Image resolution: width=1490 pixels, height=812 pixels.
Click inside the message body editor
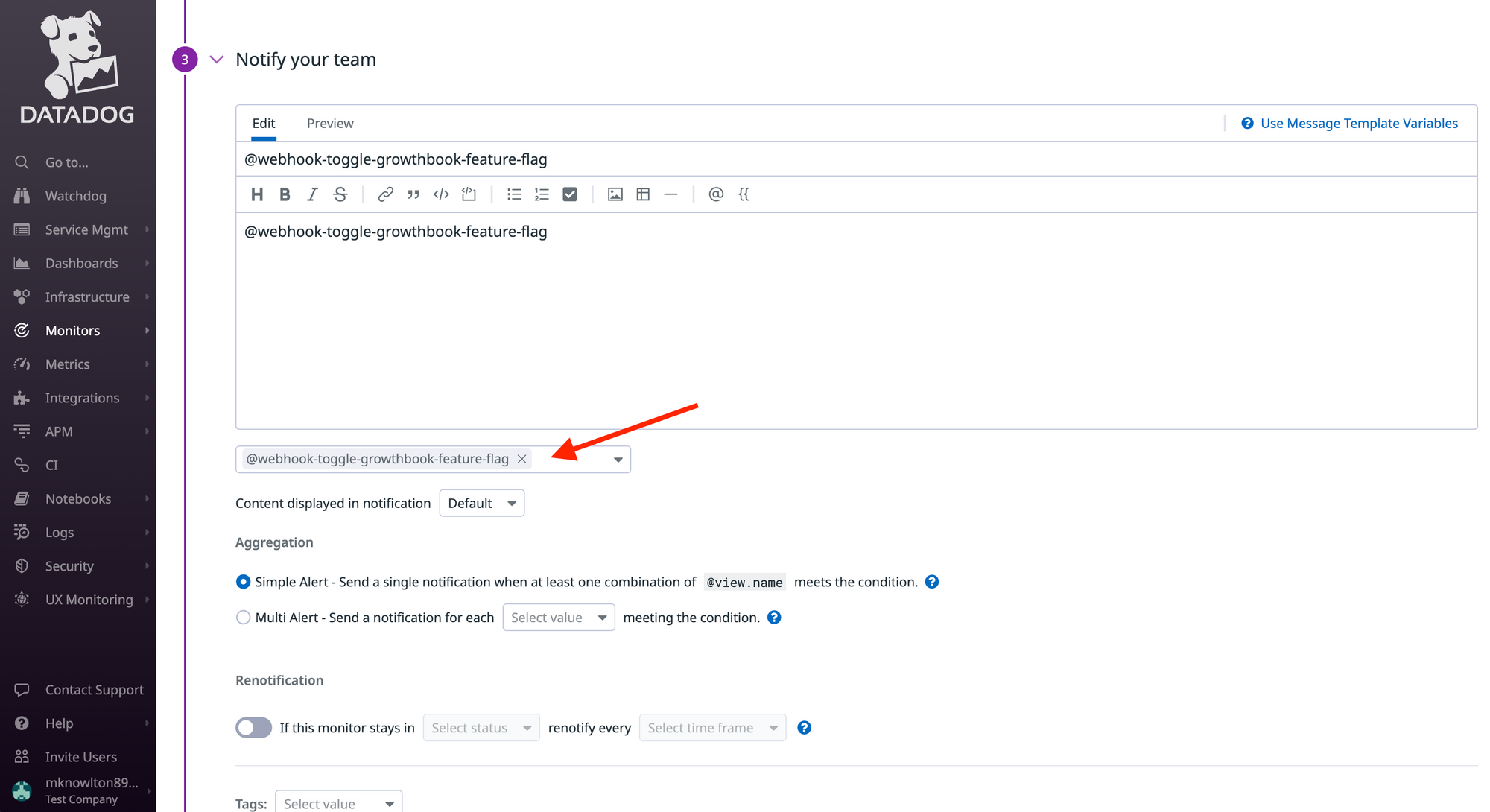coord(856,320)
